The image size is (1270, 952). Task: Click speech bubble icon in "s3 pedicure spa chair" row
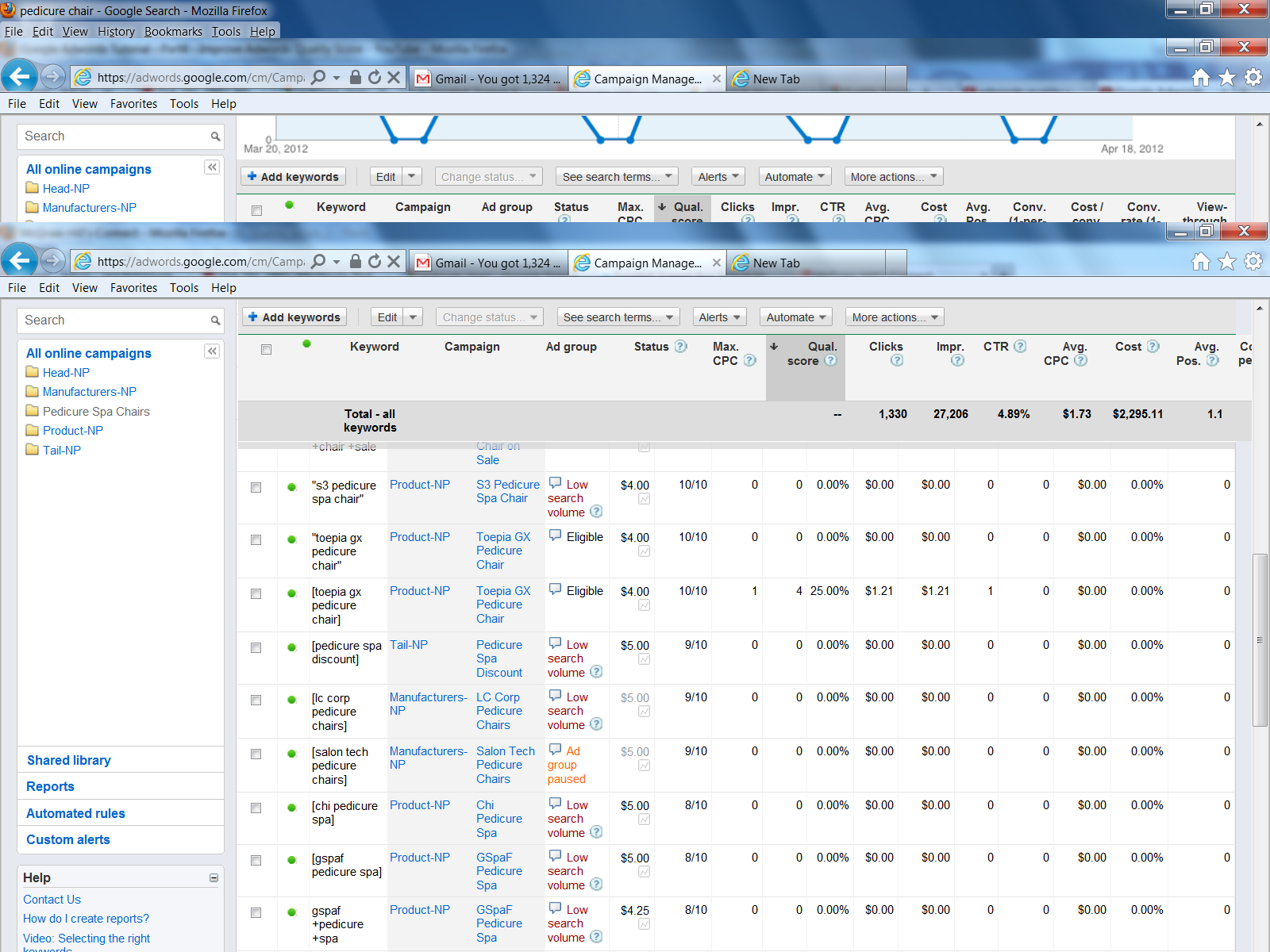[555, 483]
